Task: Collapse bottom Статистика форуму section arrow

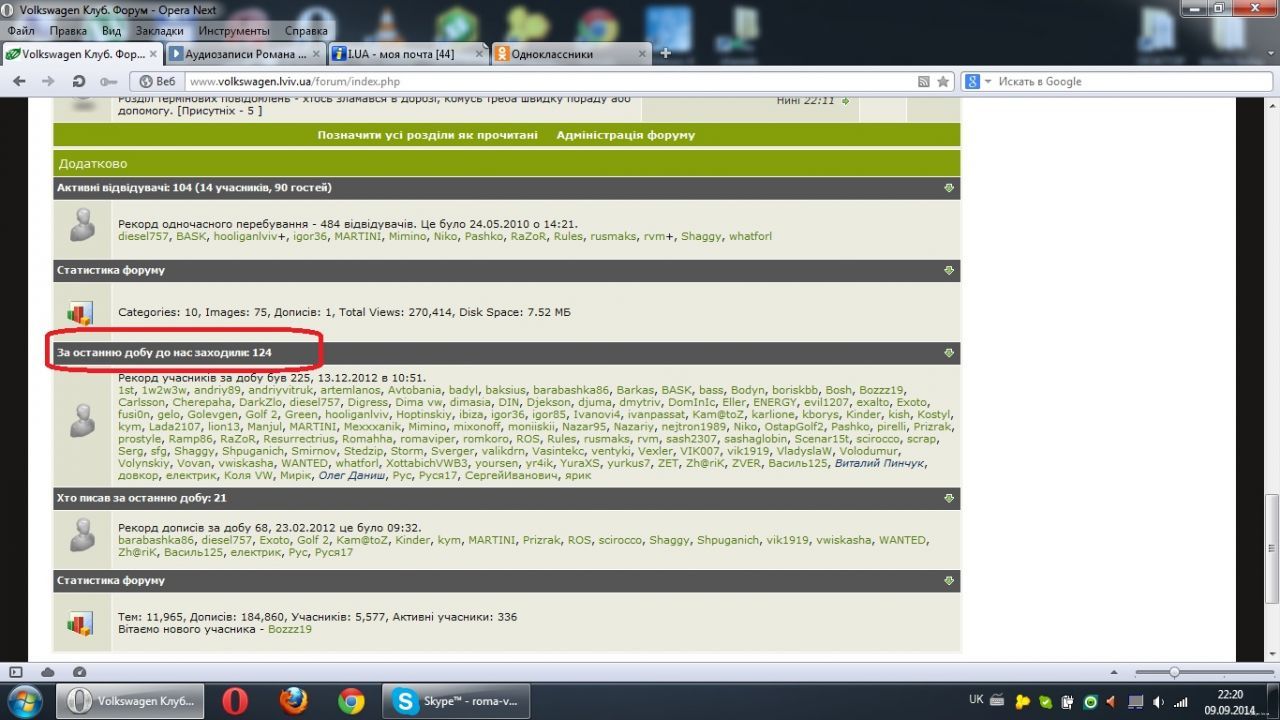Action: [x=949, y=580]
